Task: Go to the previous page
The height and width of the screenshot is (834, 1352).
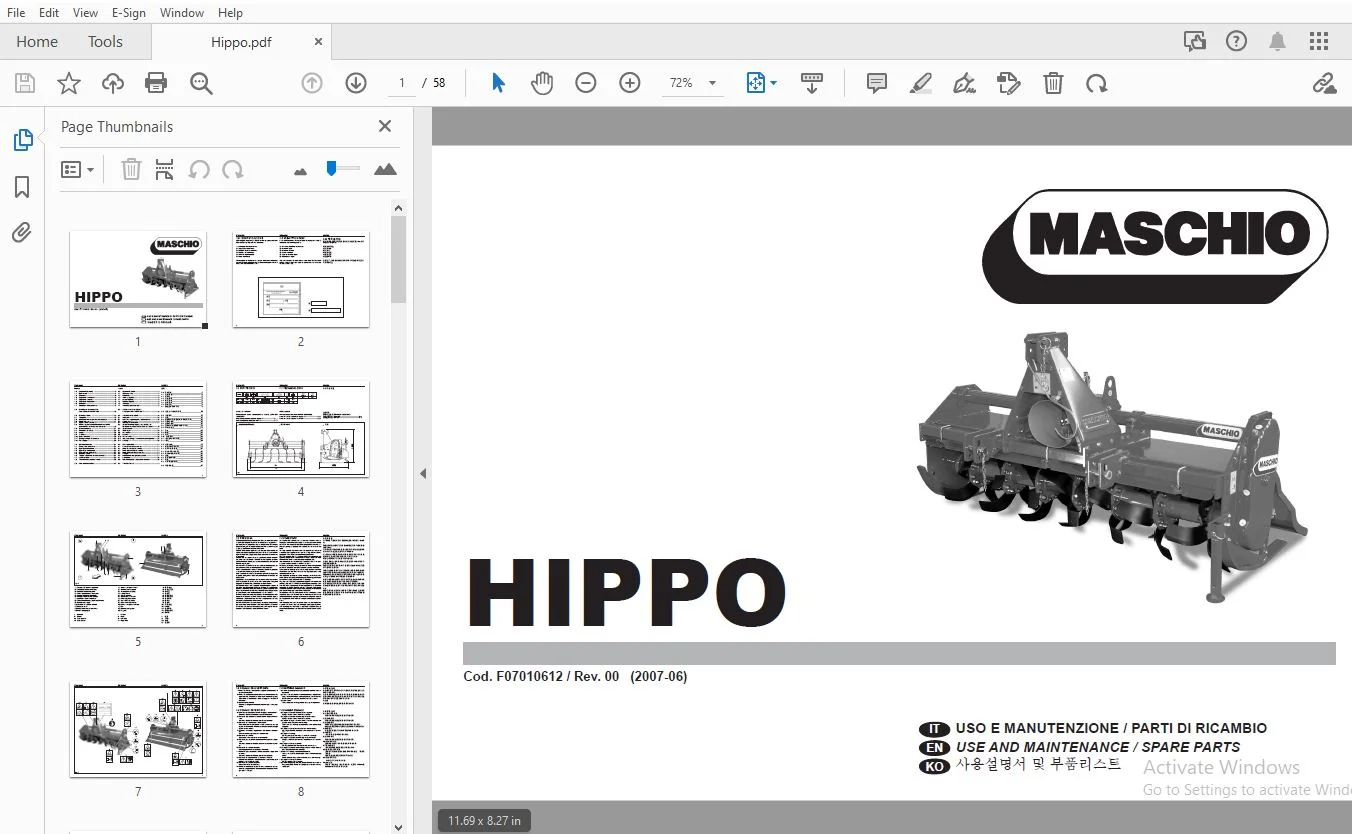Action: pyautogui.click(x=312, y=83)
